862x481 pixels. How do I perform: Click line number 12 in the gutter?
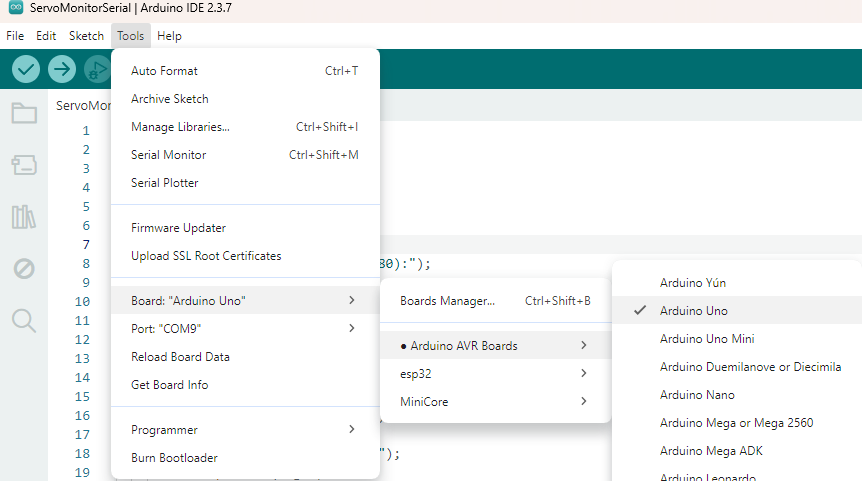(x=83, y=340)
